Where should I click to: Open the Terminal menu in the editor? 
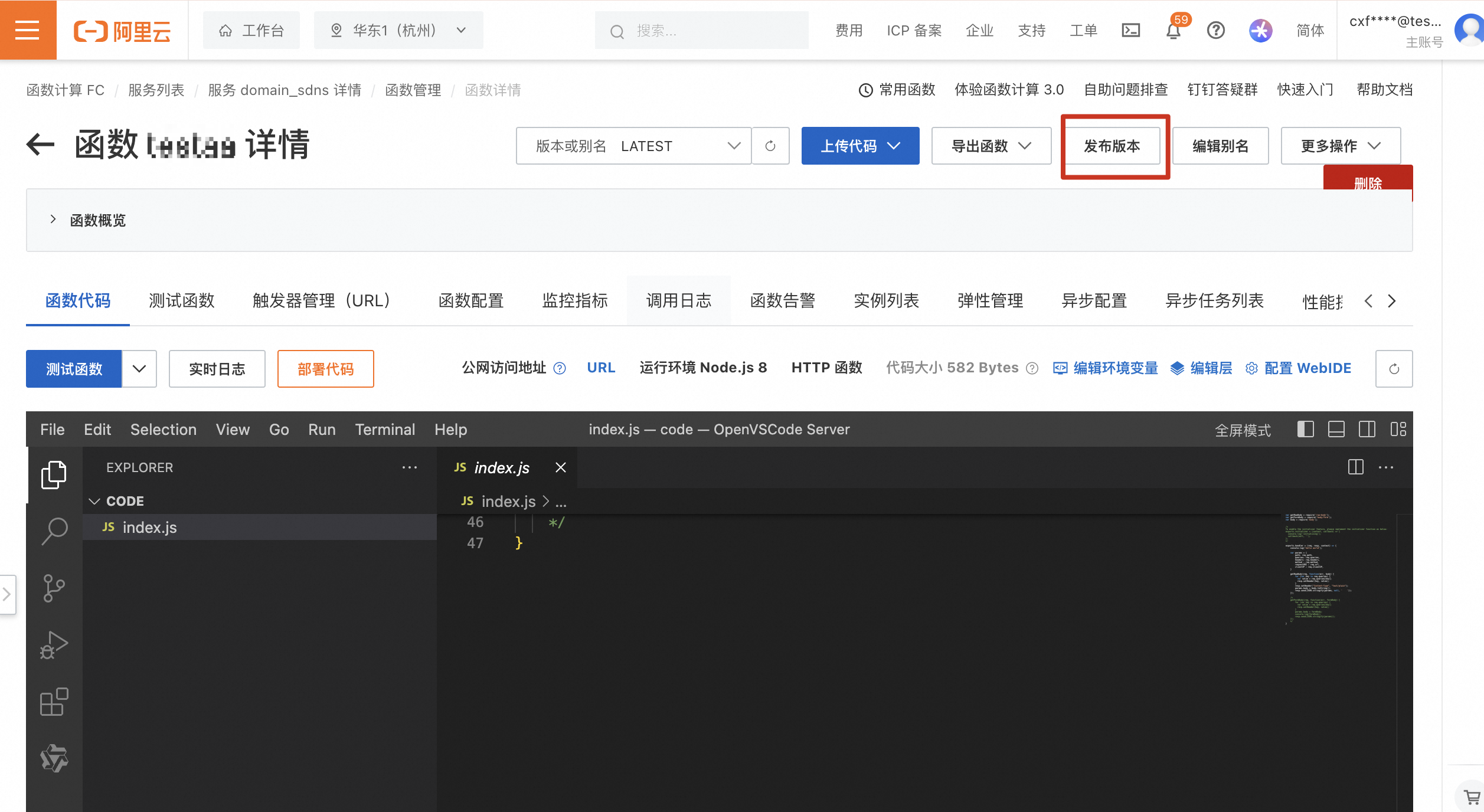tap(385, 429)
